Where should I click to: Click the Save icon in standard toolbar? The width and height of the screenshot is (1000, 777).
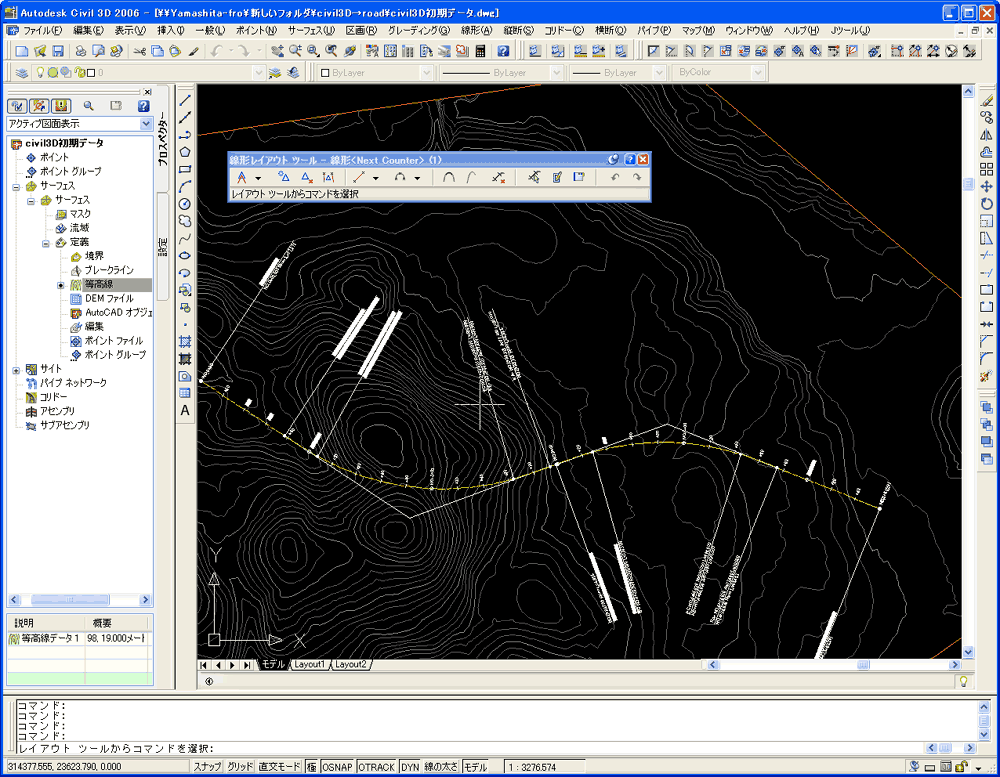[58, 50]
